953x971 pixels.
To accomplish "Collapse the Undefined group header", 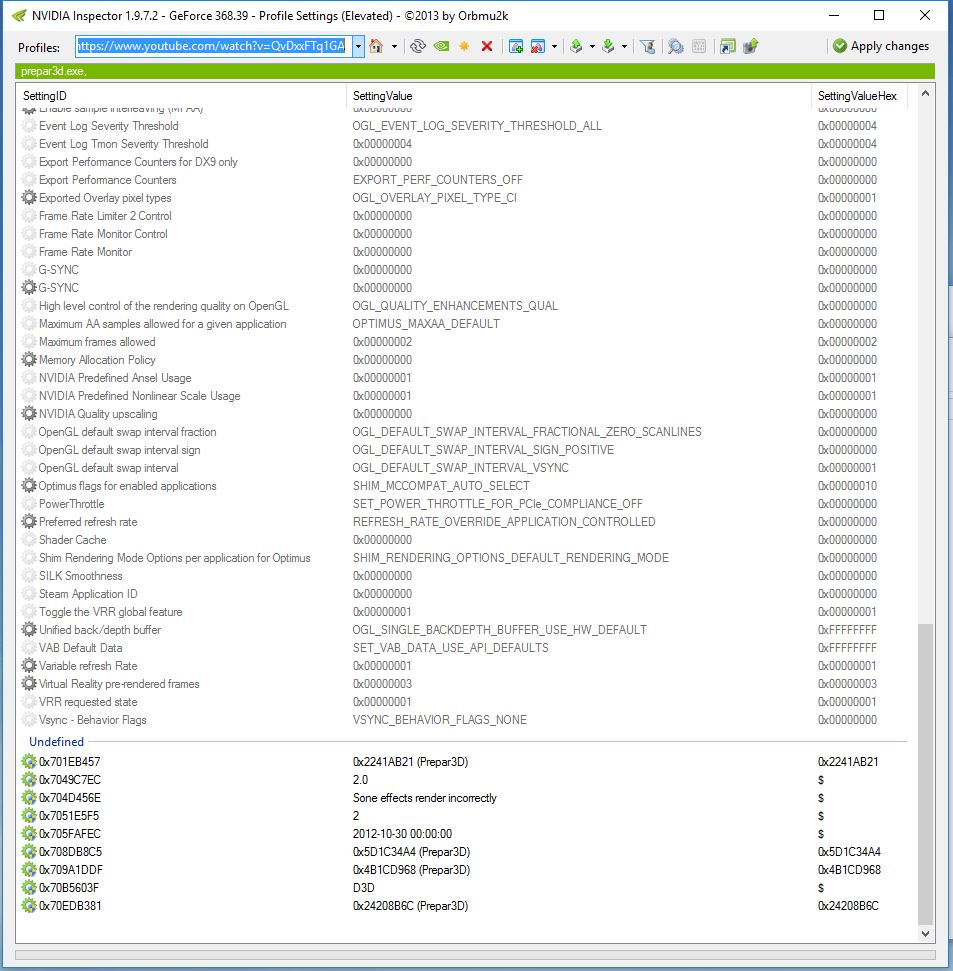I will [x=56, y=742].
